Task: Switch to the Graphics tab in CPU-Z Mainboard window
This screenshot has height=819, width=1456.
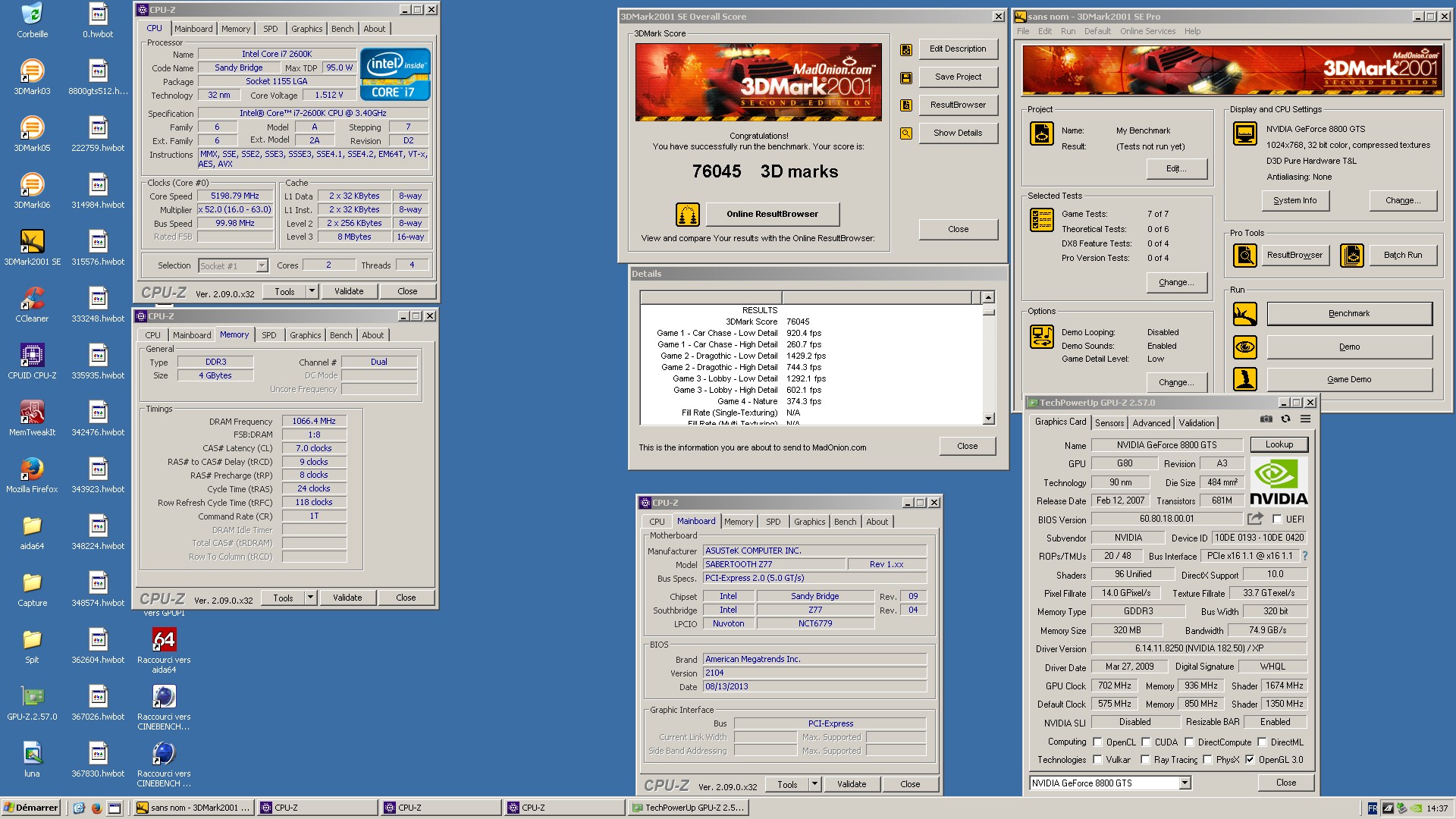Action: click(809, 522)
